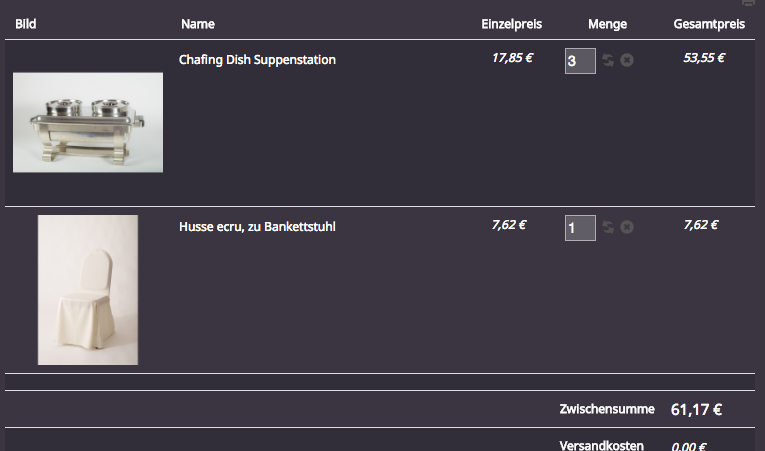765x451 pixels.
Task: Click the 53,55 € total price
Action: click(704, 58)
